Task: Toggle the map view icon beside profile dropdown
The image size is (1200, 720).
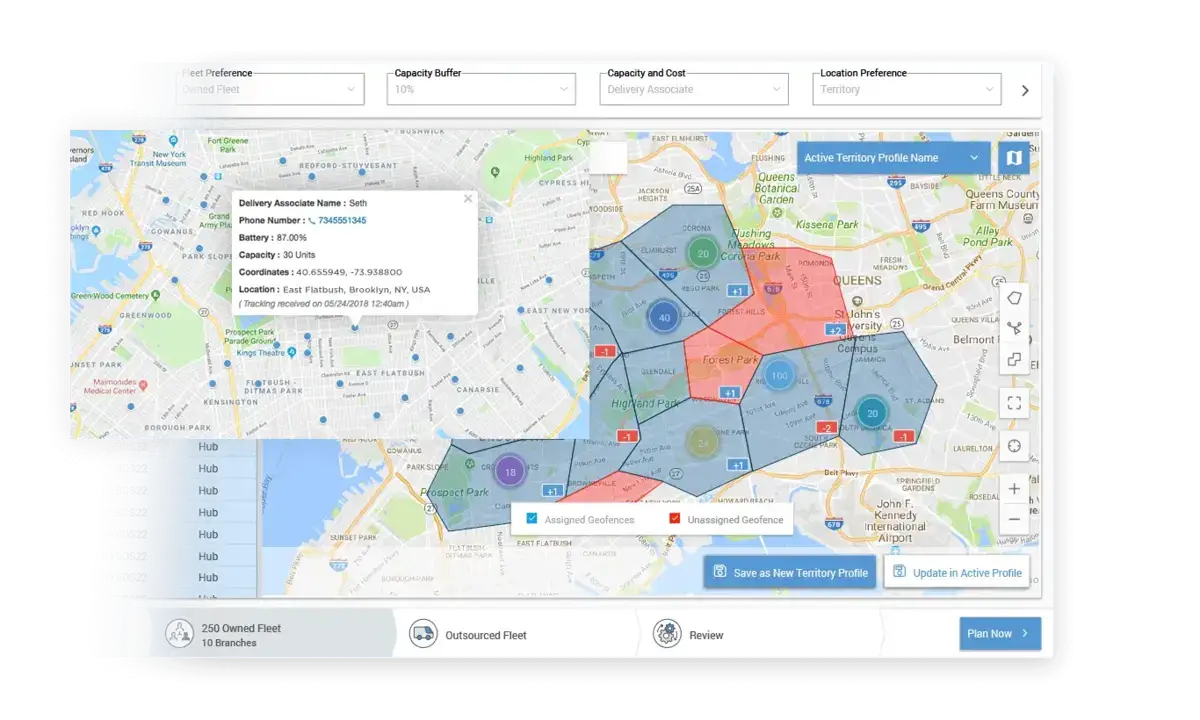Action: [x=1014, y=158]
